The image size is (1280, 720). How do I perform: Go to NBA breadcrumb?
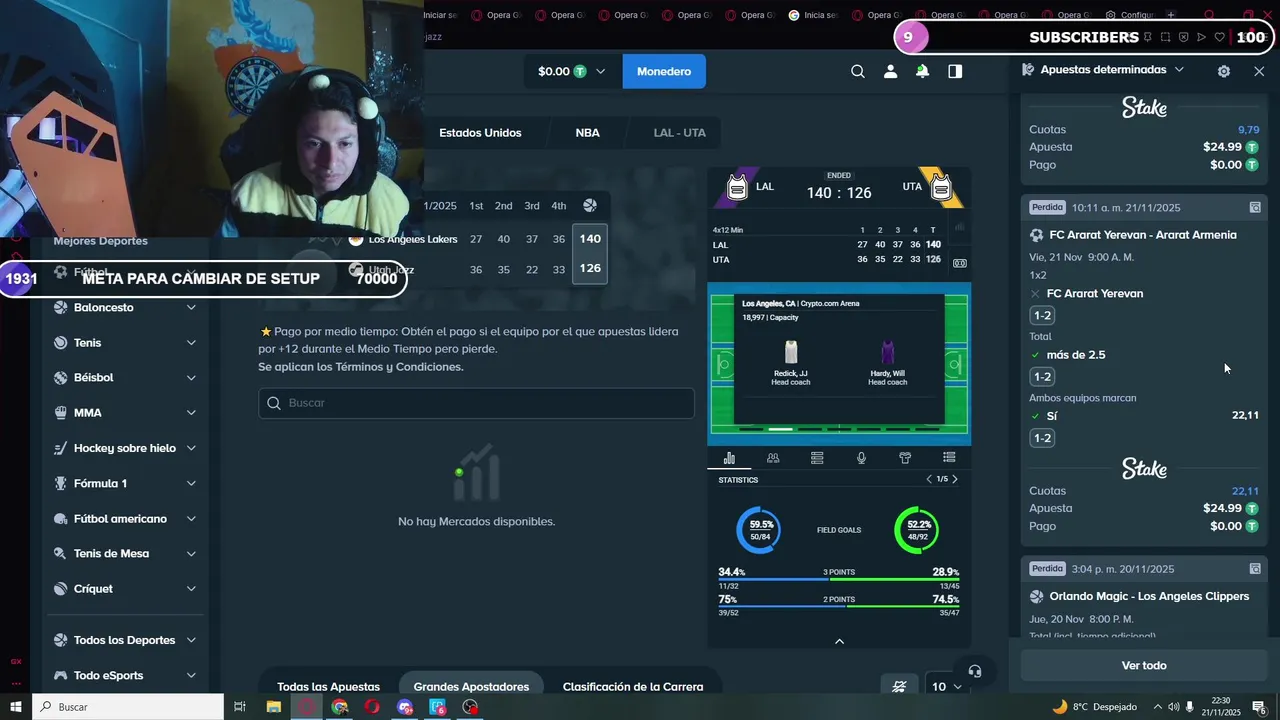[587, 132]
